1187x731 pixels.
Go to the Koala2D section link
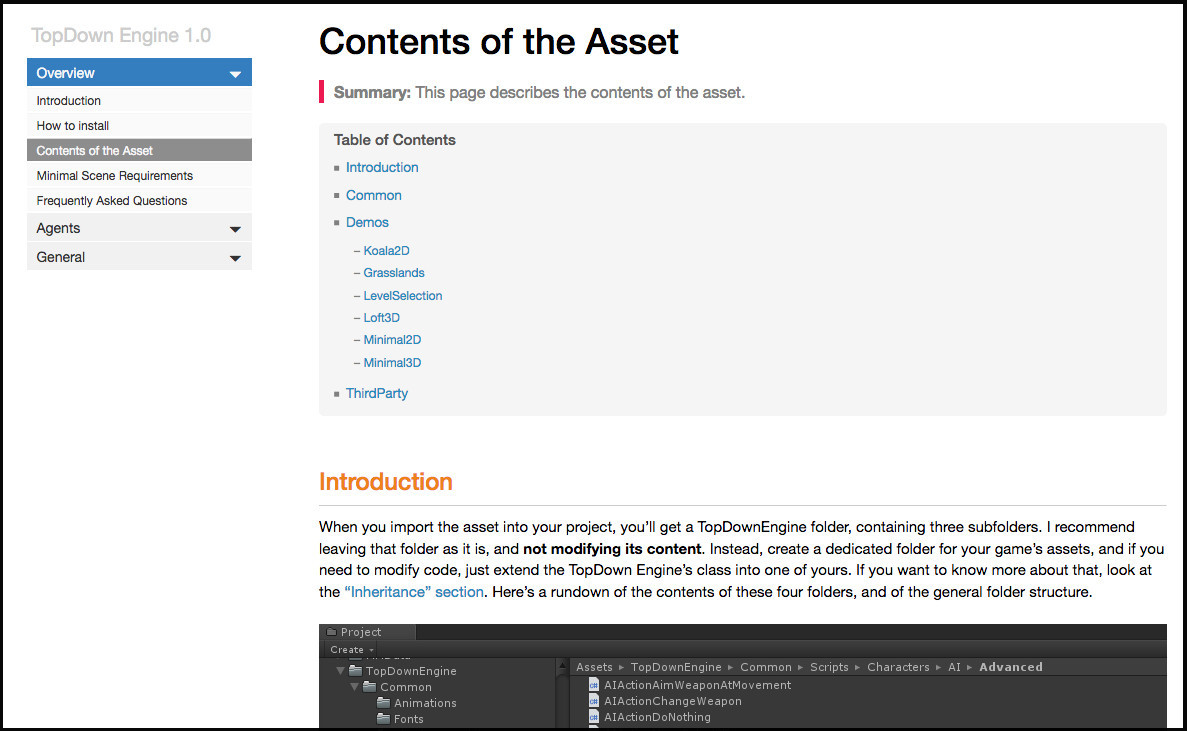point(386,250)
